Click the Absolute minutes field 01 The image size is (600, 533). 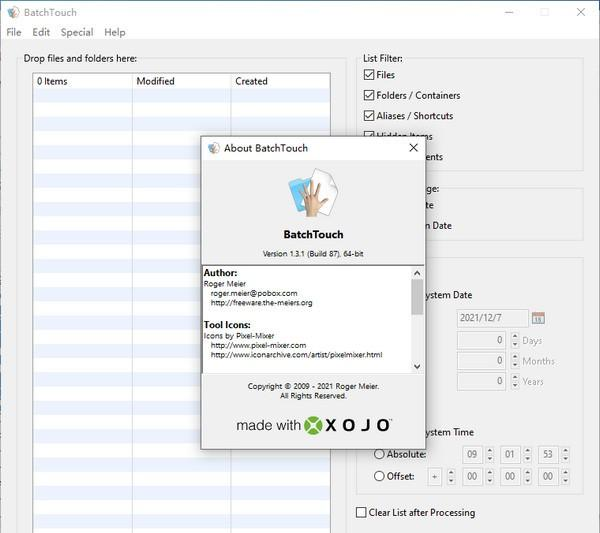pos(510,454)
